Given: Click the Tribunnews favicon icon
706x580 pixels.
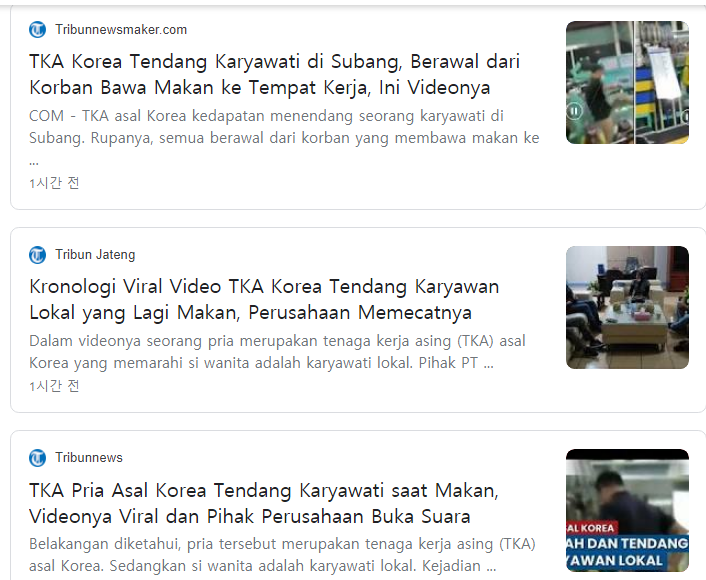Looking at the screenshot, I should (x=38, y=458).
